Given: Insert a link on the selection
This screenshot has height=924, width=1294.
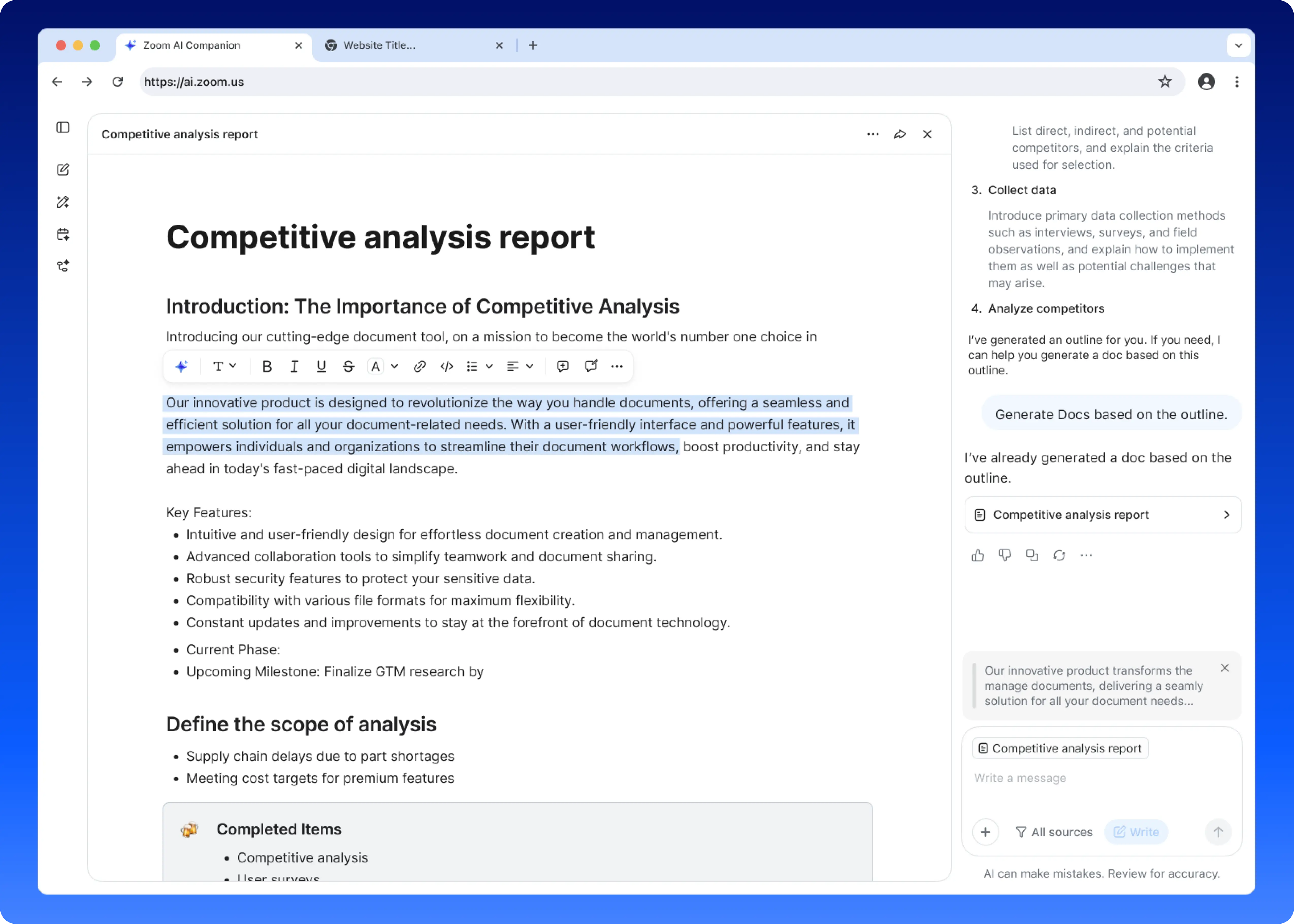Looking at the screenshot, I should [x=419, y=366].
